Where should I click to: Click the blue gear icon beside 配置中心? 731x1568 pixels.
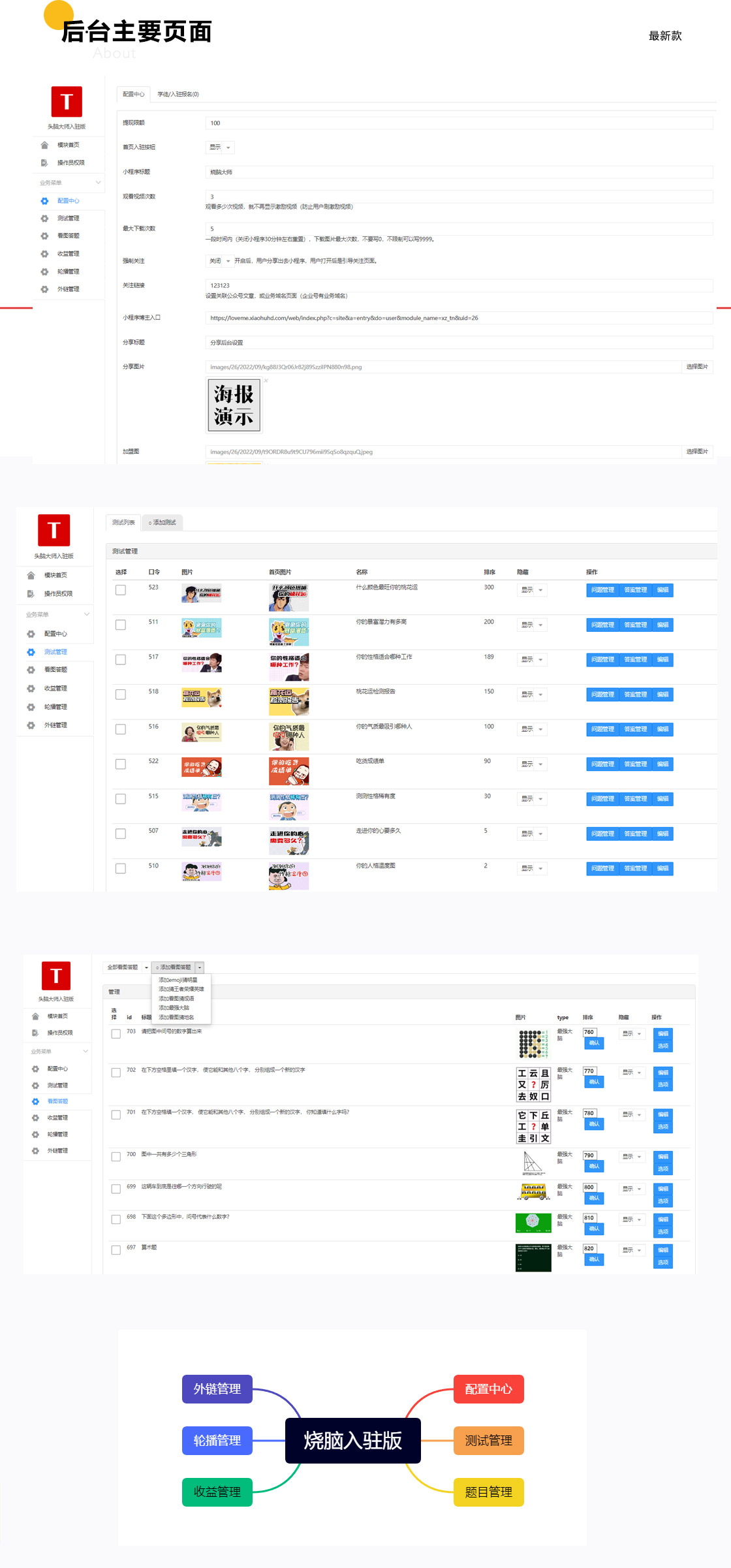(44, 201)
